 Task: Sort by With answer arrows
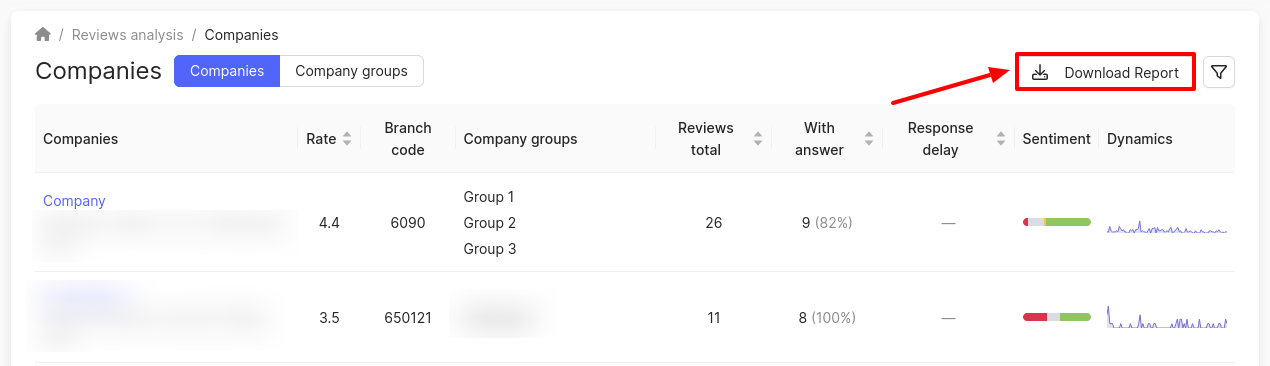pos(869,139)
